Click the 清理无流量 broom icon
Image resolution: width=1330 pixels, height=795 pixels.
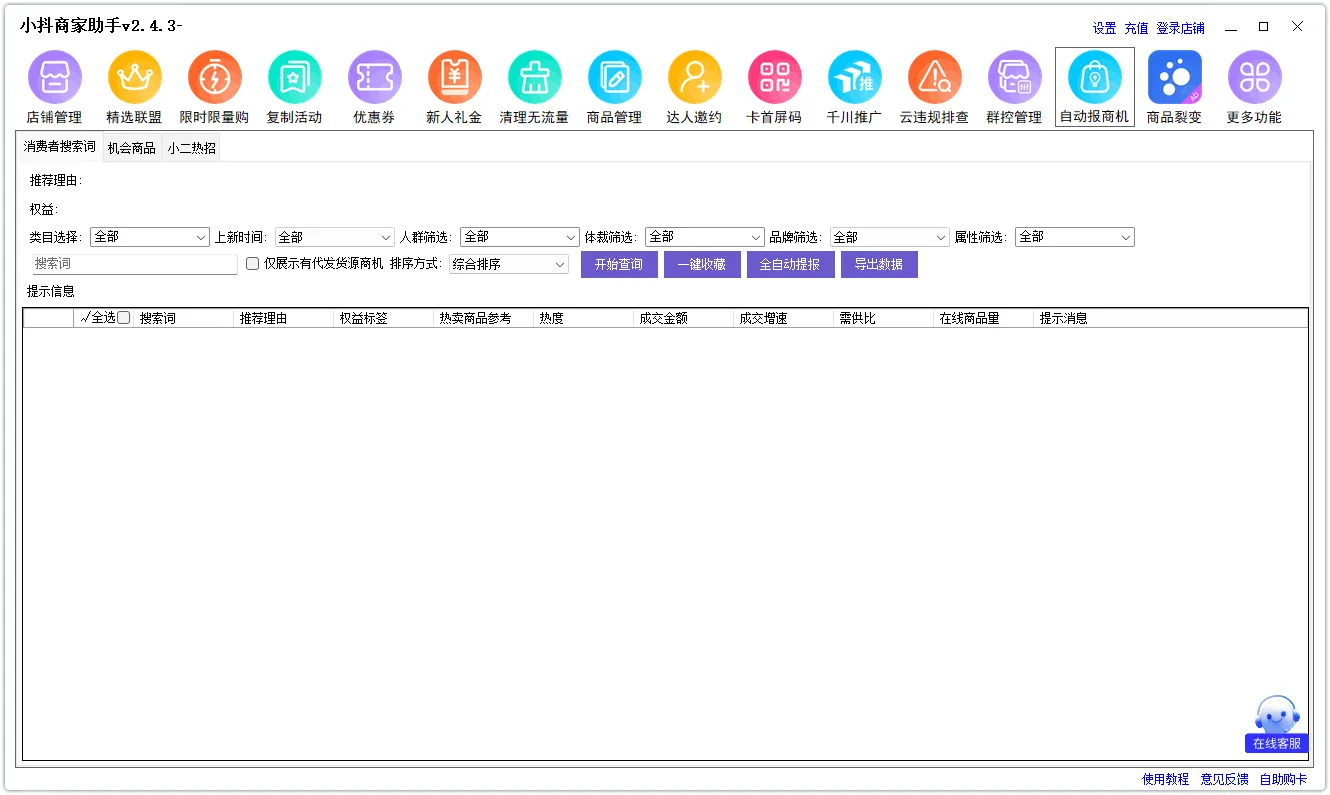point(534,78)
